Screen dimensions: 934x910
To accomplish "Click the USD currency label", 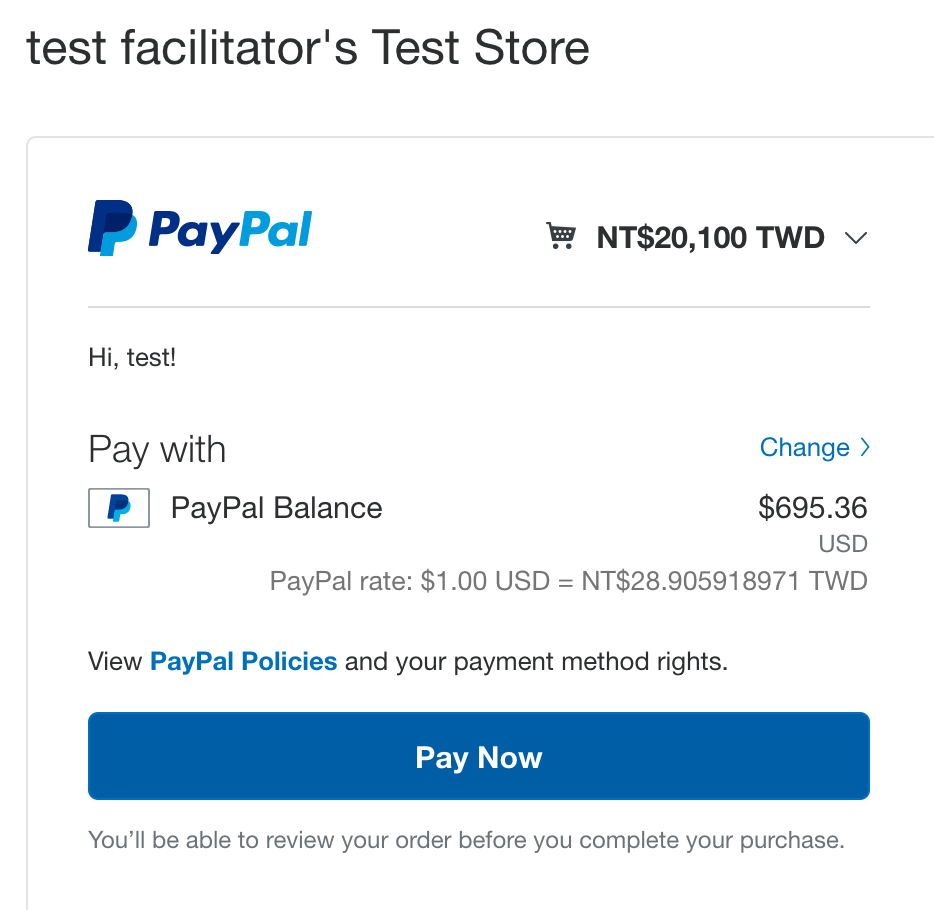I will click(843, 544).
